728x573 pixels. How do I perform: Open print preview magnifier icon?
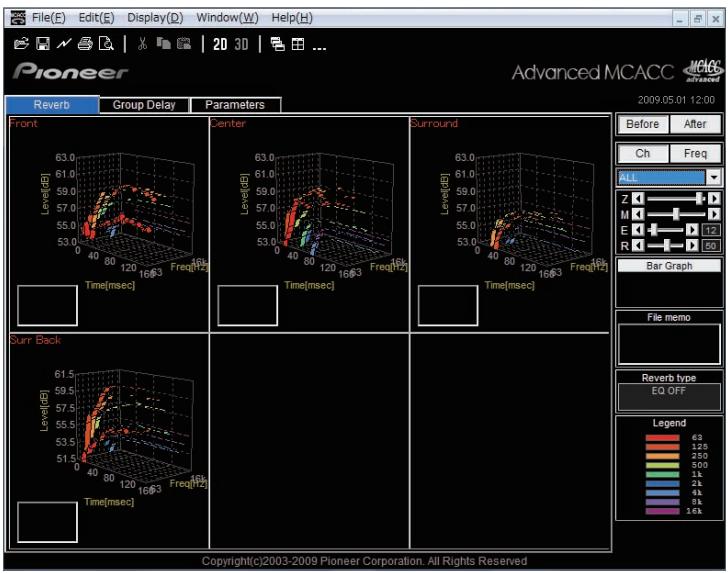pyautogui.click(x=106, y=44)
